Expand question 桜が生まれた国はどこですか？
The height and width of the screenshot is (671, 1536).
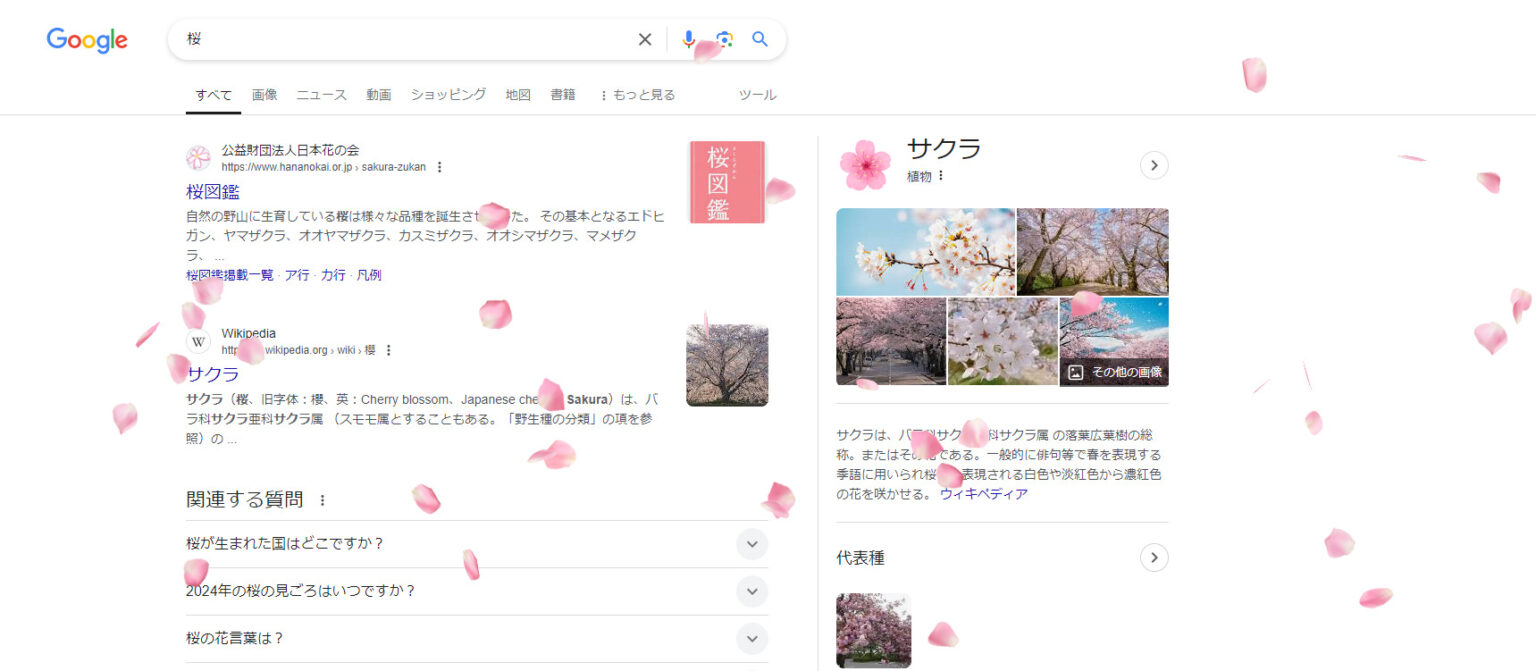tap(752, 544)
